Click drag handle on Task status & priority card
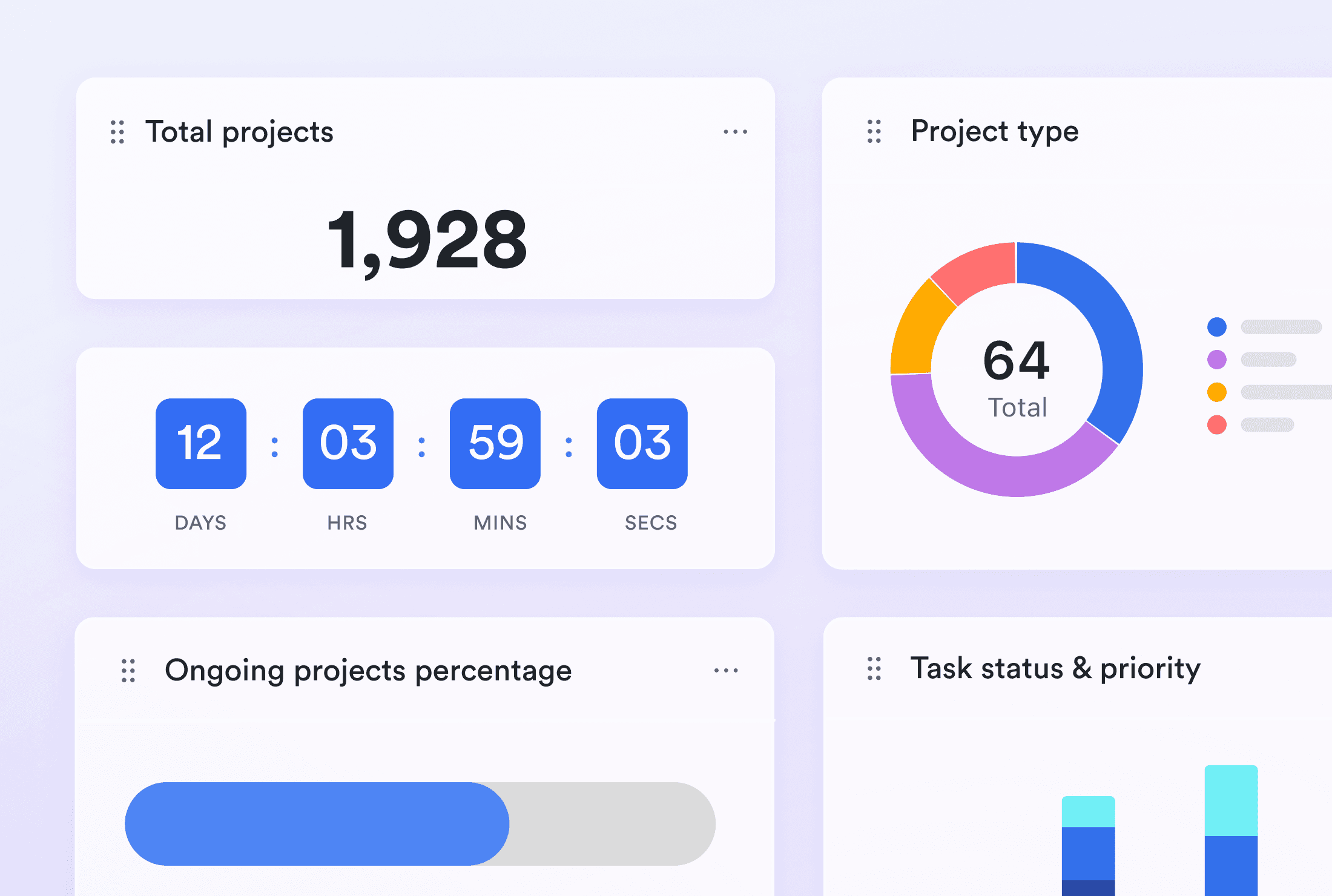The height and width of the screenshot is (896, 1332). point(874,669)
